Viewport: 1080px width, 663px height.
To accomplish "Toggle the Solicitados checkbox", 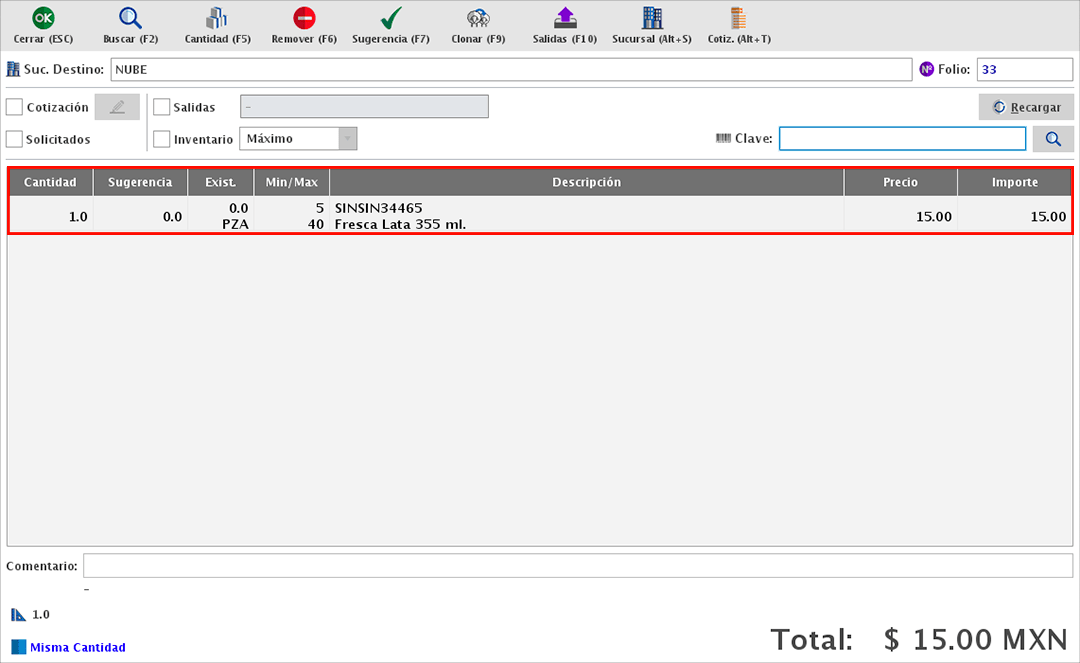I will [x=15, y=139].
